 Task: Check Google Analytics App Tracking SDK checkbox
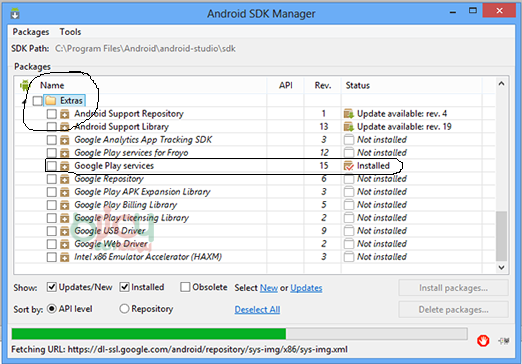[x=52, y=140]
